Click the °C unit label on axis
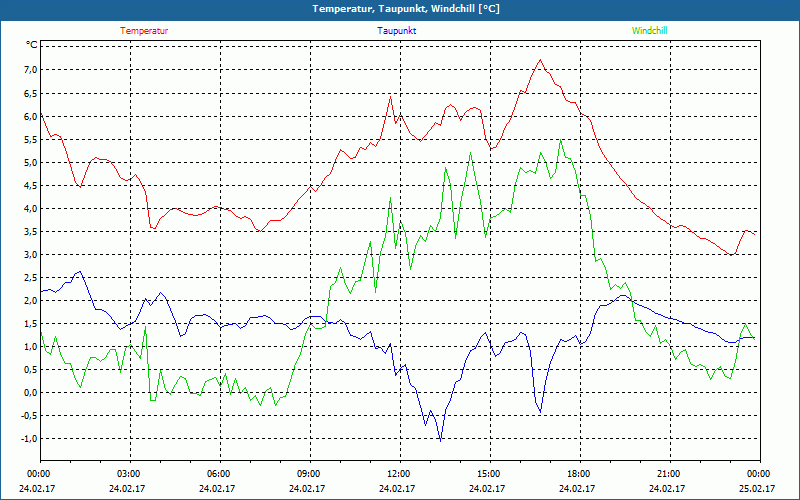The width and height of the screenshot is (800, 500). tap(32, 45)
